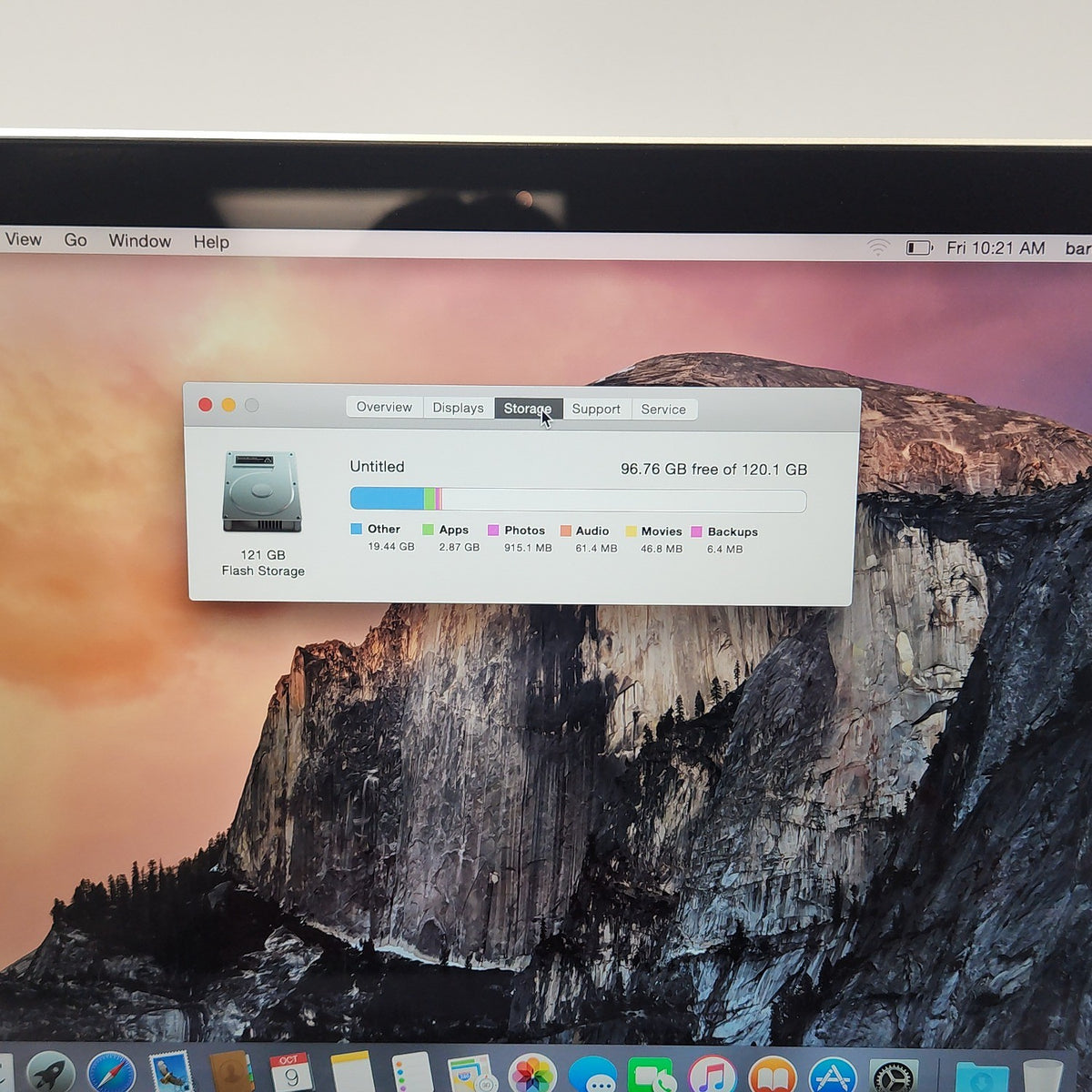Open the Contacts app in the dock
This screenshot has width=1092, height=1092.
click(230, 1074)
